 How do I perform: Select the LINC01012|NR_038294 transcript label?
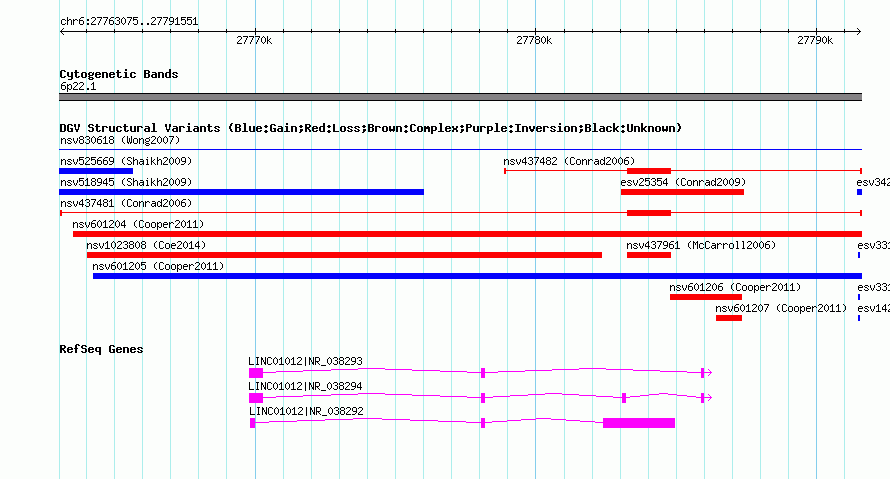[x=305, y=386]
